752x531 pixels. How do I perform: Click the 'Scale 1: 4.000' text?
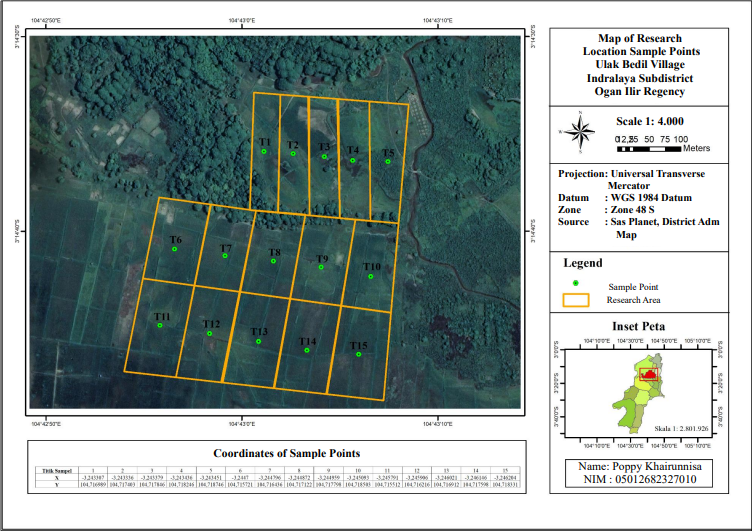(654, 120)
